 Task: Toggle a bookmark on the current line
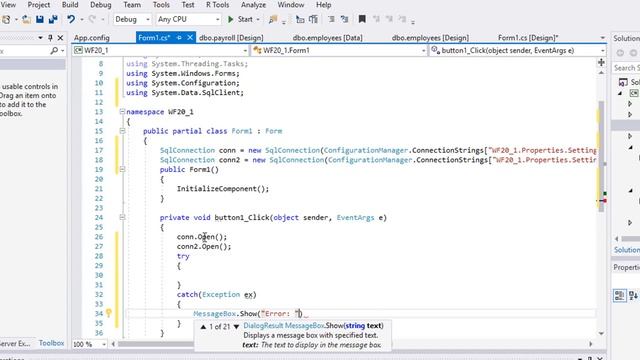362,19
